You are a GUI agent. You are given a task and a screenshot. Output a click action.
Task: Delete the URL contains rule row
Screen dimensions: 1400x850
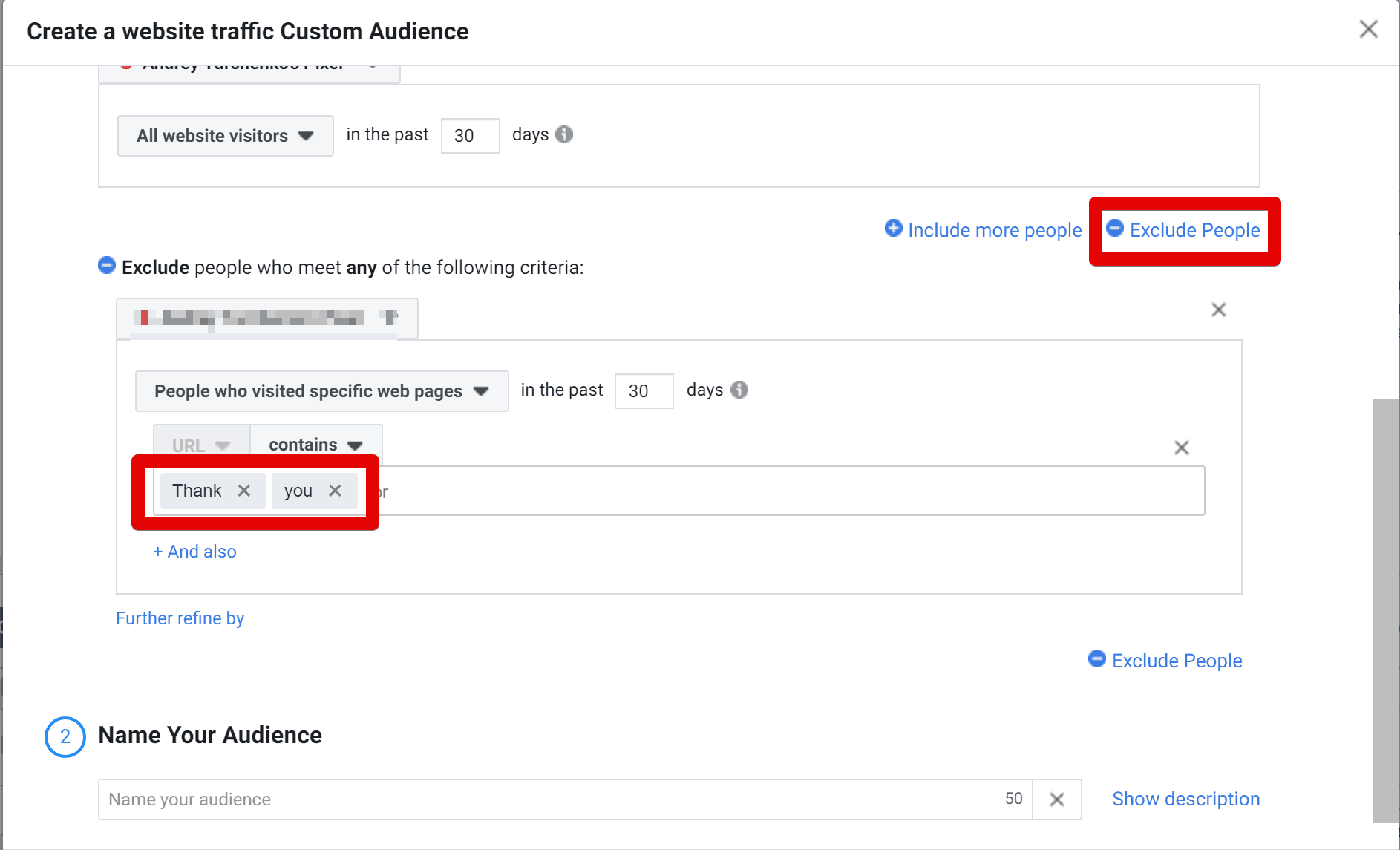pyautogui.click(x=1181, y=448)
